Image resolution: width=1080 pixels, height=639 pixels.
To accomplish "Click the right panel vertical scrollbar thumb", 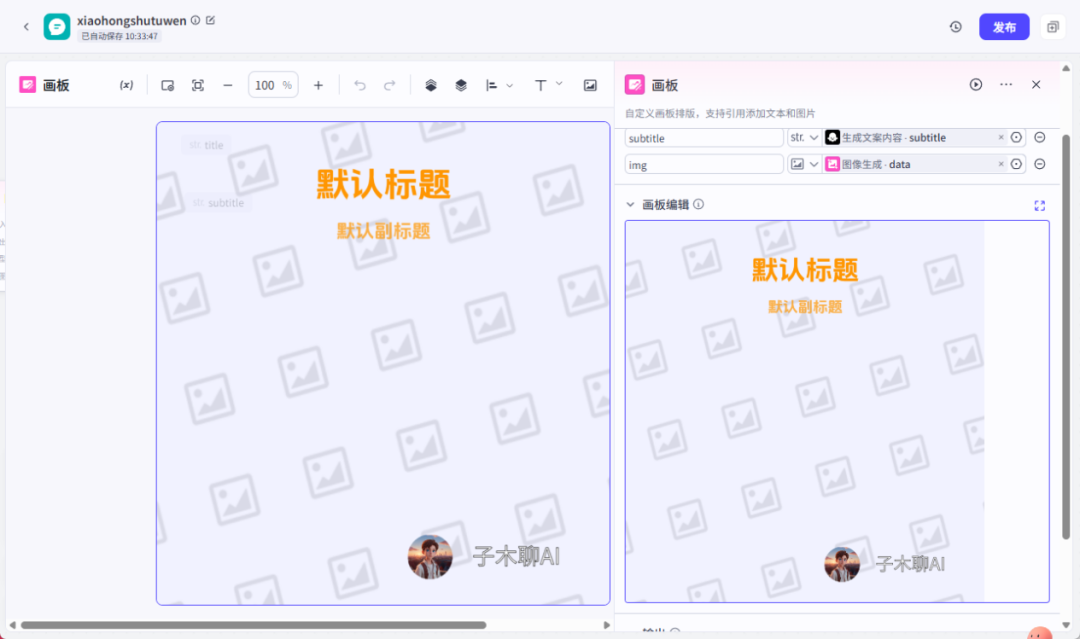I will [1066, 337].
